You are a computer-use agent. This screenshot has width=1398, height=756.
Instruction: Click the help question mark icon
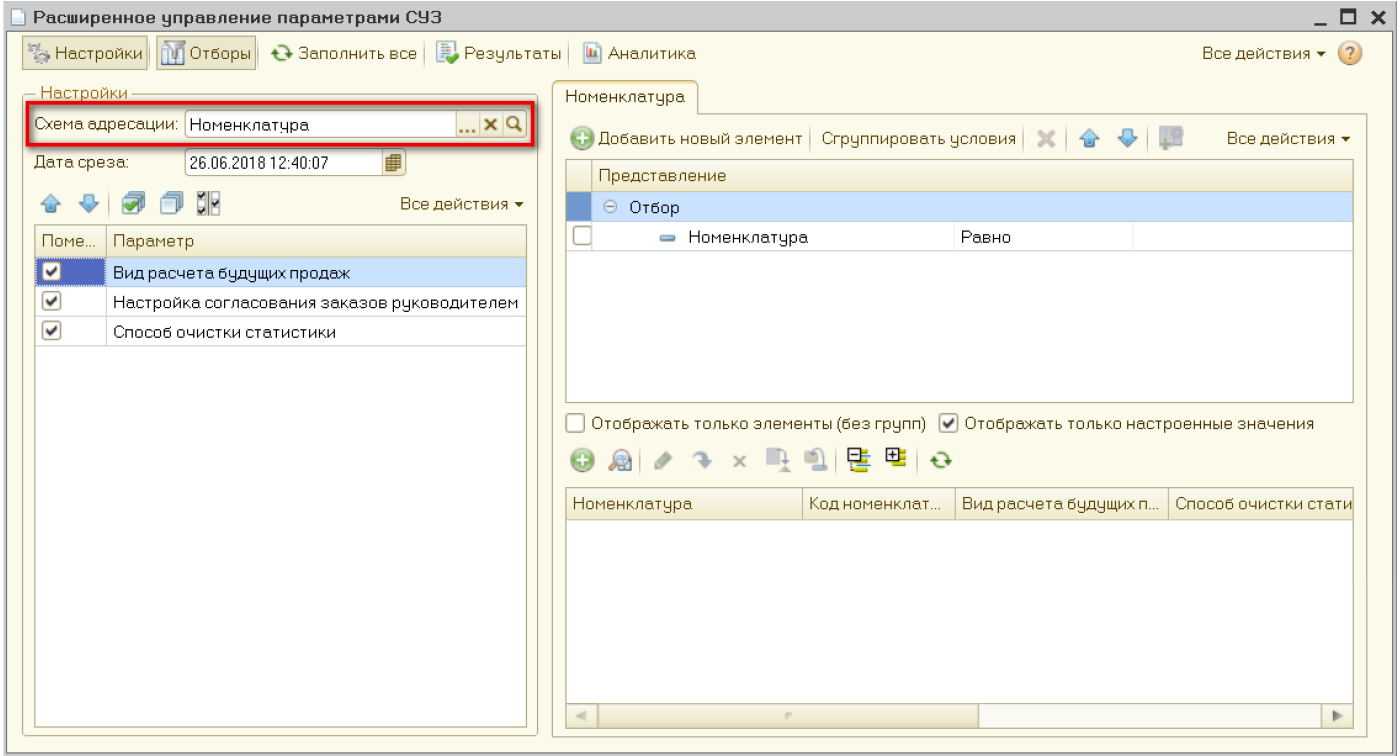[x=1349, y=53]
